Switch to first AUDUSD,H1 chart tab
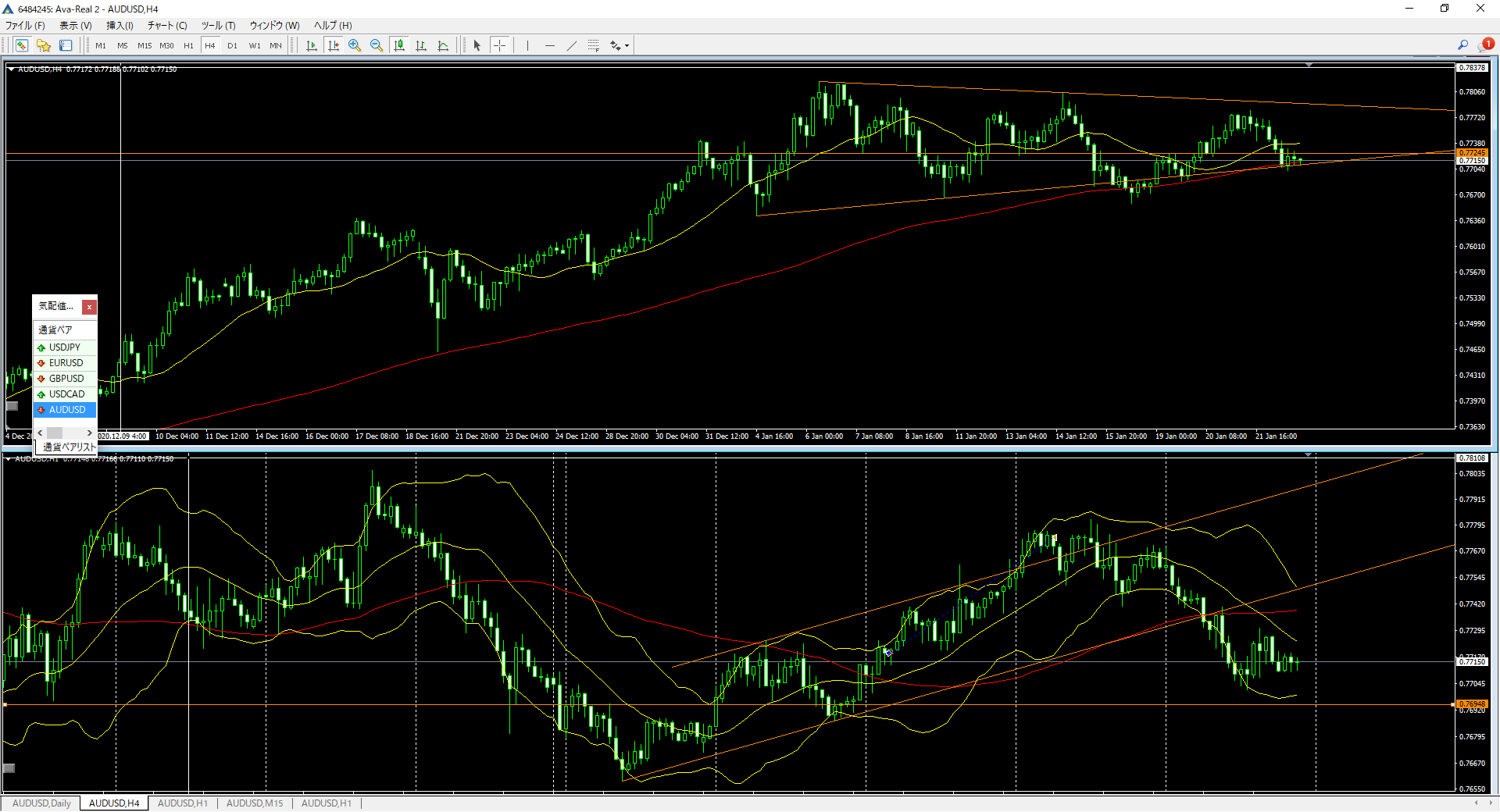This screenshot has height=812, width=1500. coord(183,803)
